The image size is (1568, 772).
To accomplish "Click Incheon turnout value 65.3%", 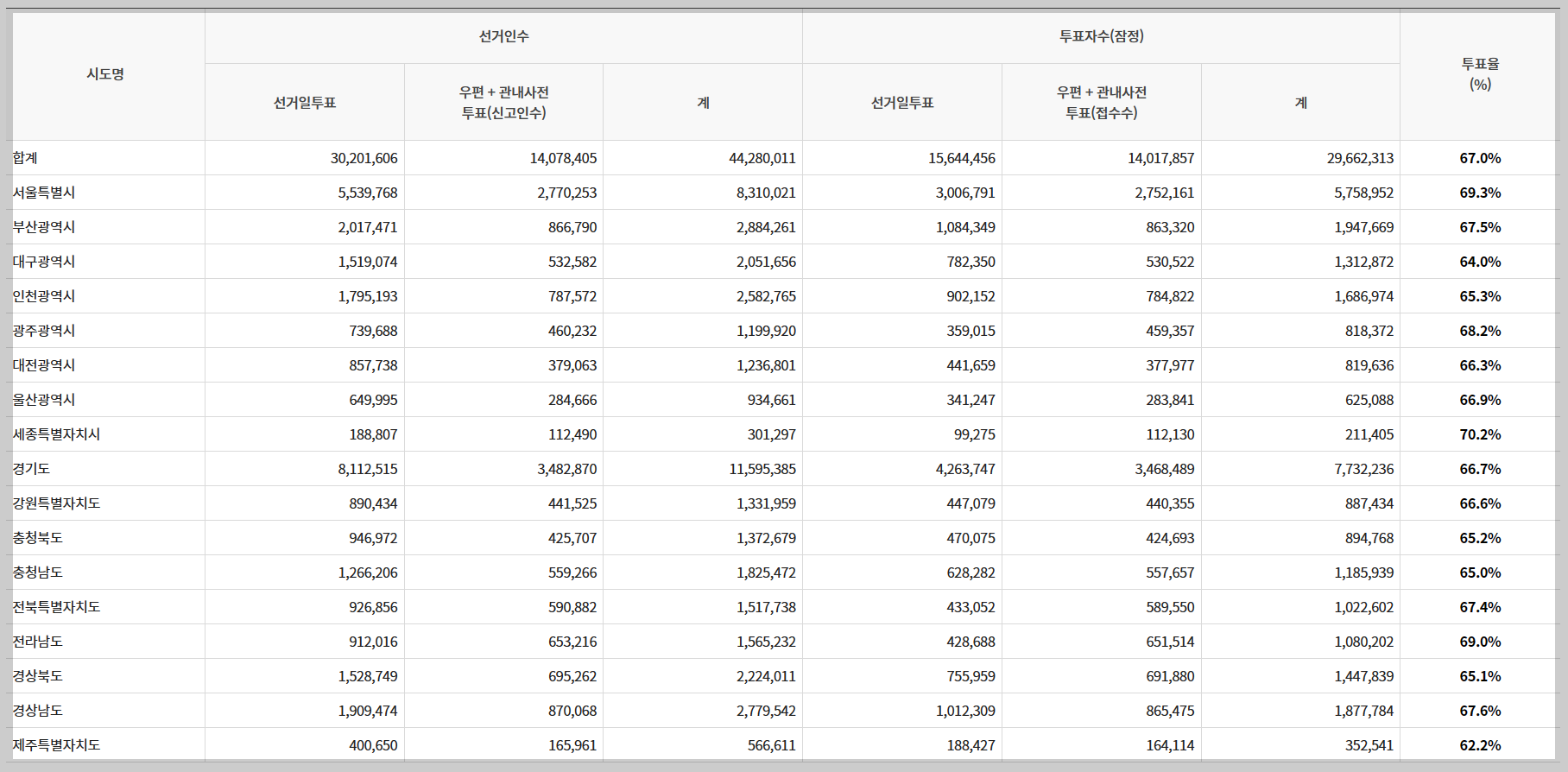I will pos(1480,296).
